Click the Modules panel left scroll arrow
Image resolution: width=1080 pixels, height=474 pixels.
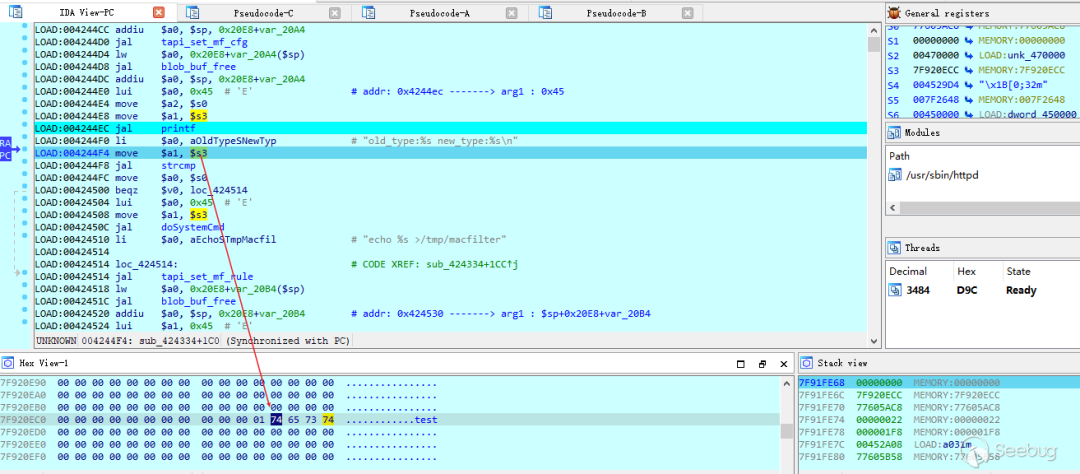893,207
